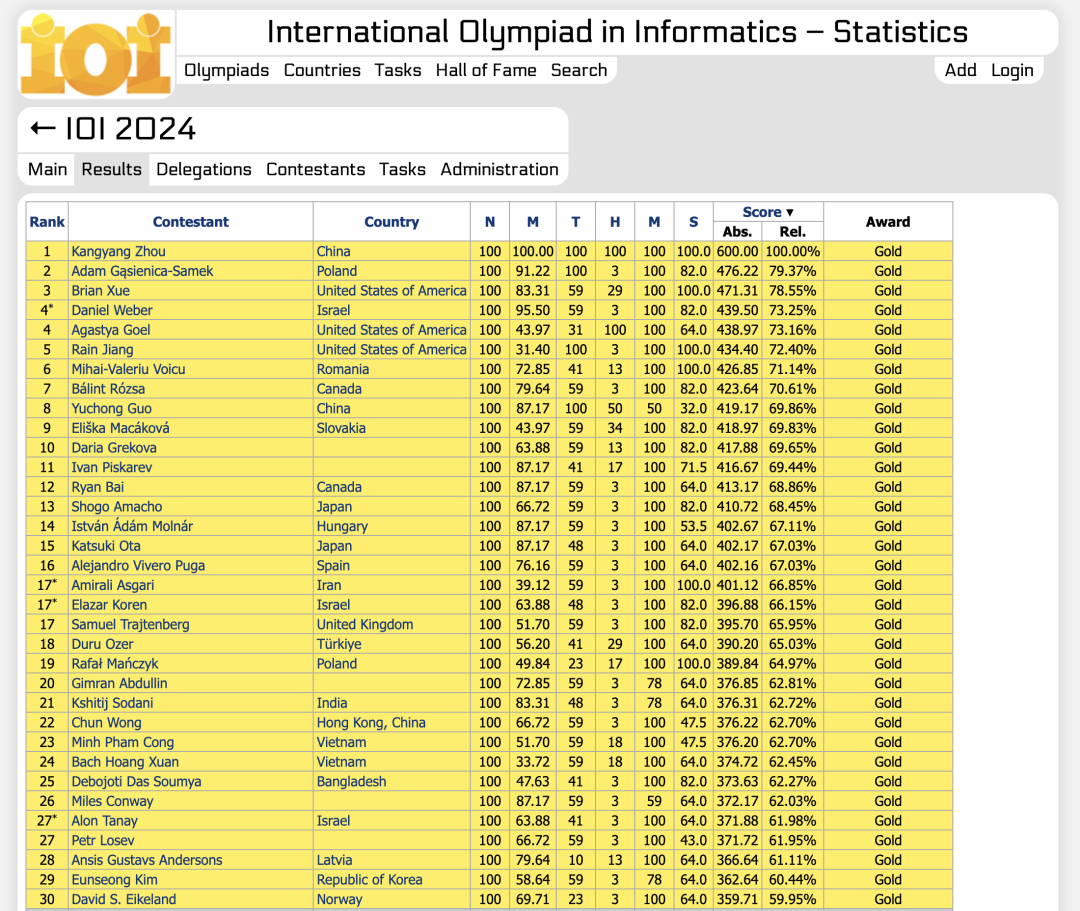Open Türkiye country link

click(x=339, y=644)
